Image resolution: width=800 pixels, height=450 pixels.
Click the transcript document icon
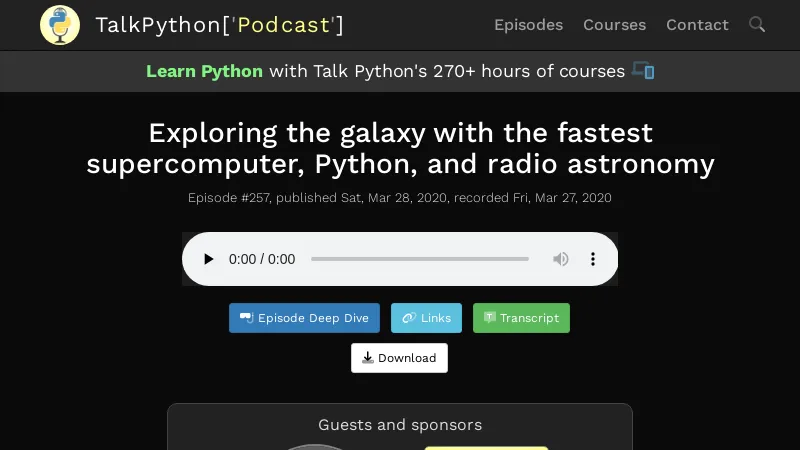click(490, 317)
